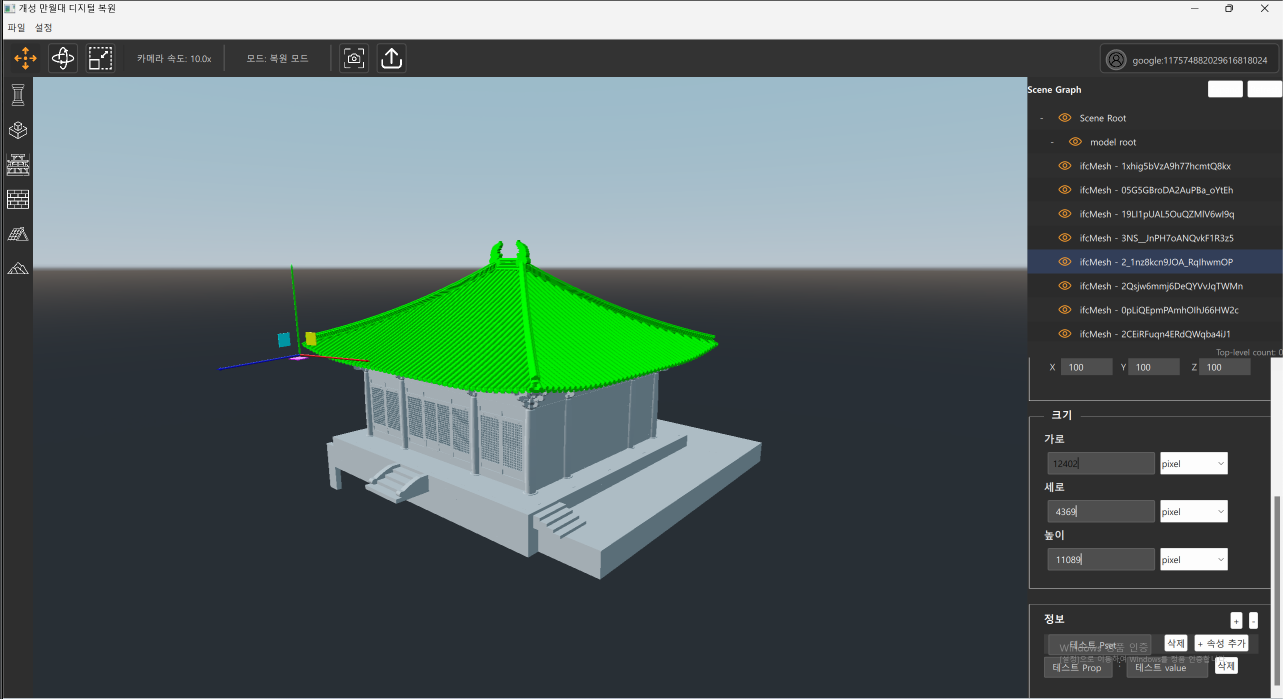This screenshot has width=1283, height=699.
Task: Open the 높이 unit pixel dropdown
Action: [1193, 560]
